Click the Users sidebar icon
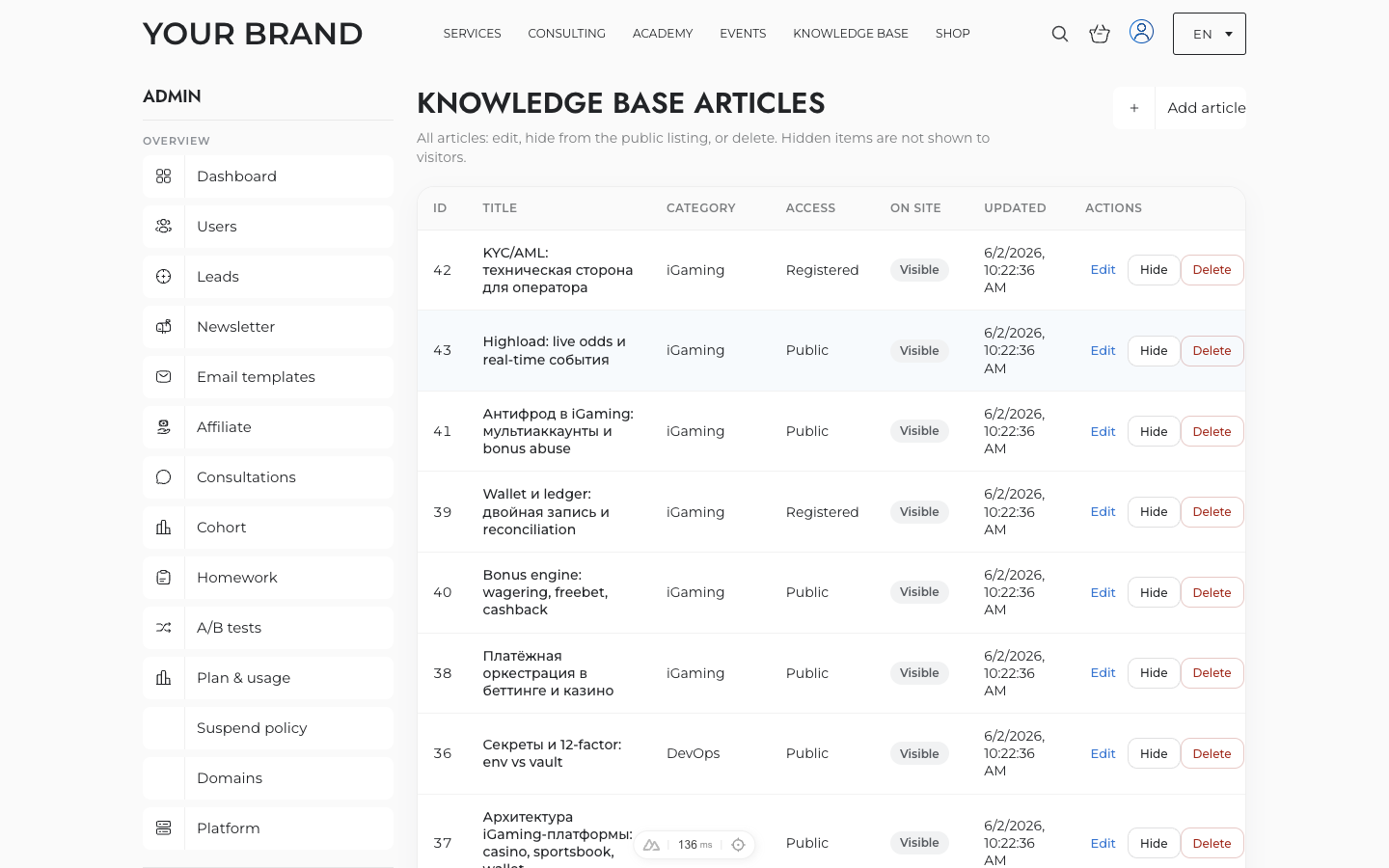The image size is (1389, 868). 164,227
